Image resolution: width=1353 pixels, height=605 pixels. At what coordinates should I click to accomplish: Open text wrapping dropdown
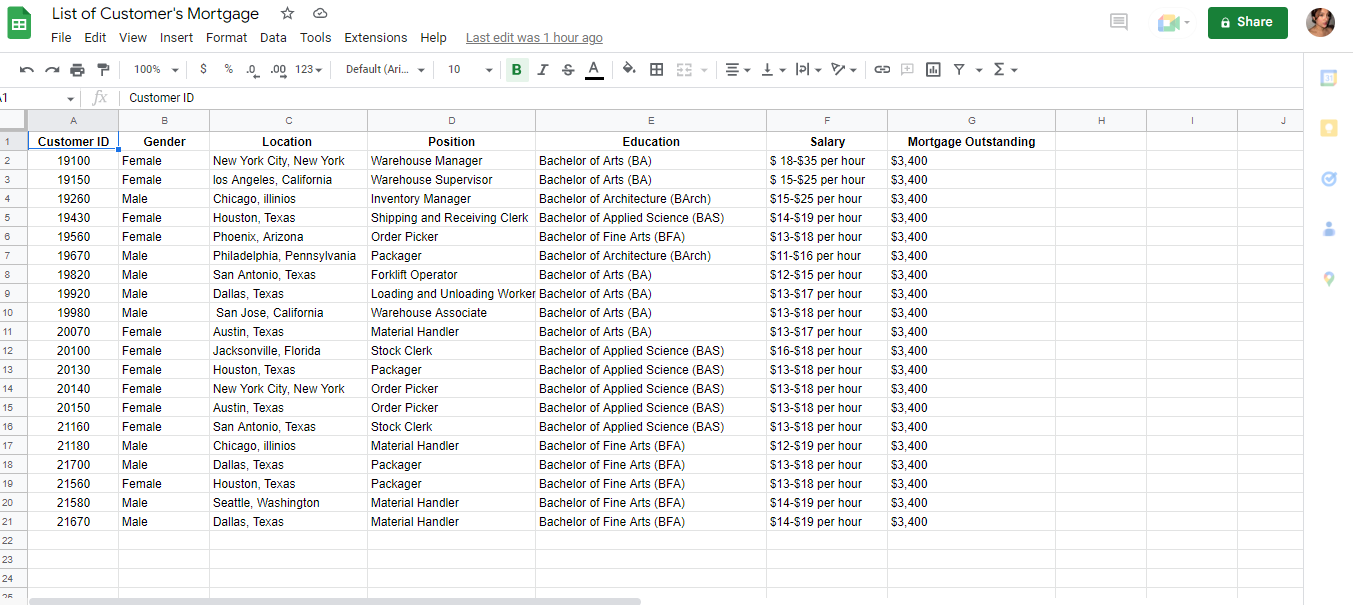[x=808, y=69]
